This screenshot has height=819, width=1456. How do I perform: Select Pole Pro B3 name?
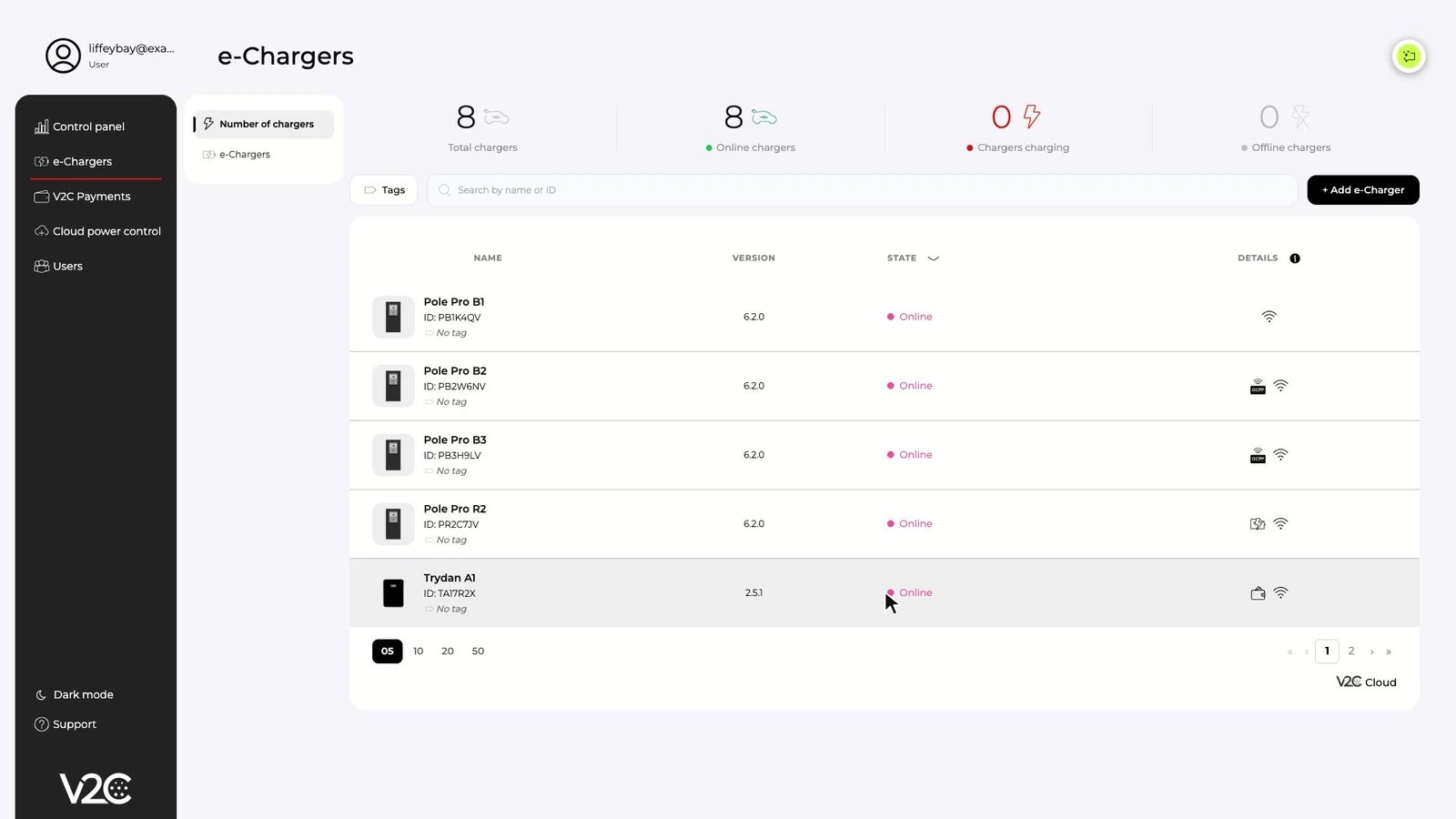pyautogui.click(x=455, y=440)
